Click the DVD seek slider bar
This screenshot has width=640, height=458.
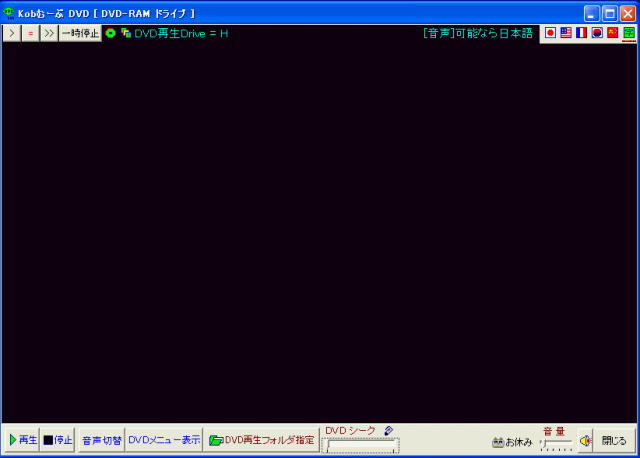pyautogui.click(x=360, y=446)
